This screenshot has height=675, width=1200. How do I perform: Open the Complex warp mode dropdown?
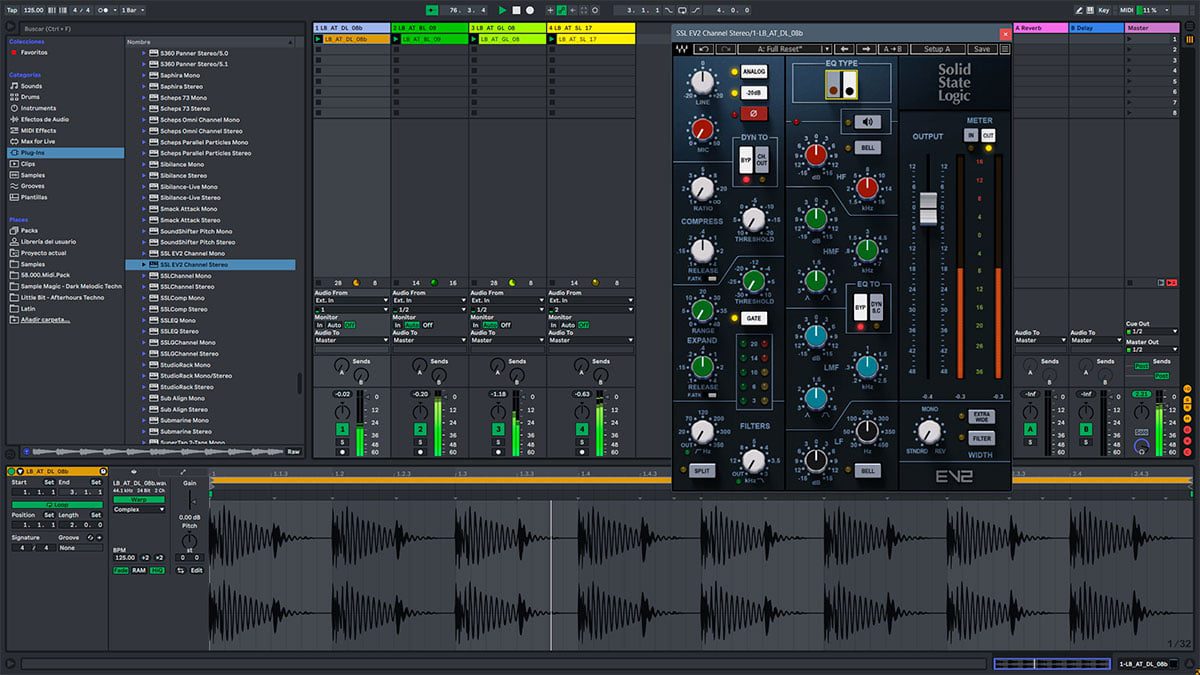[139, 509]
